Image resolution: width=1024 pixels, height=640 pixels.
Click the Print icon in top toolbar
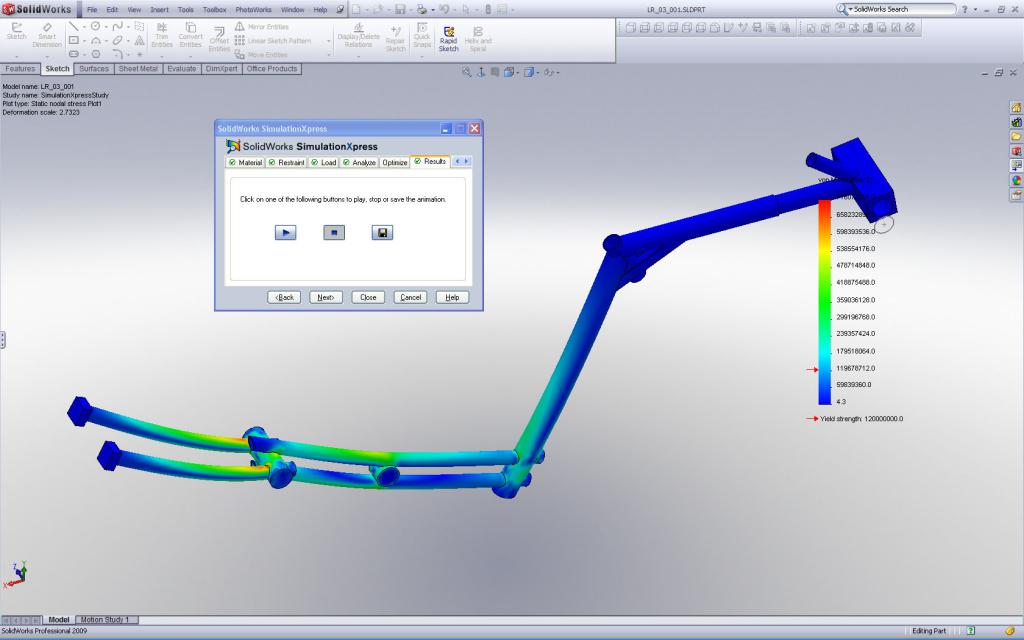pos(422,9)
